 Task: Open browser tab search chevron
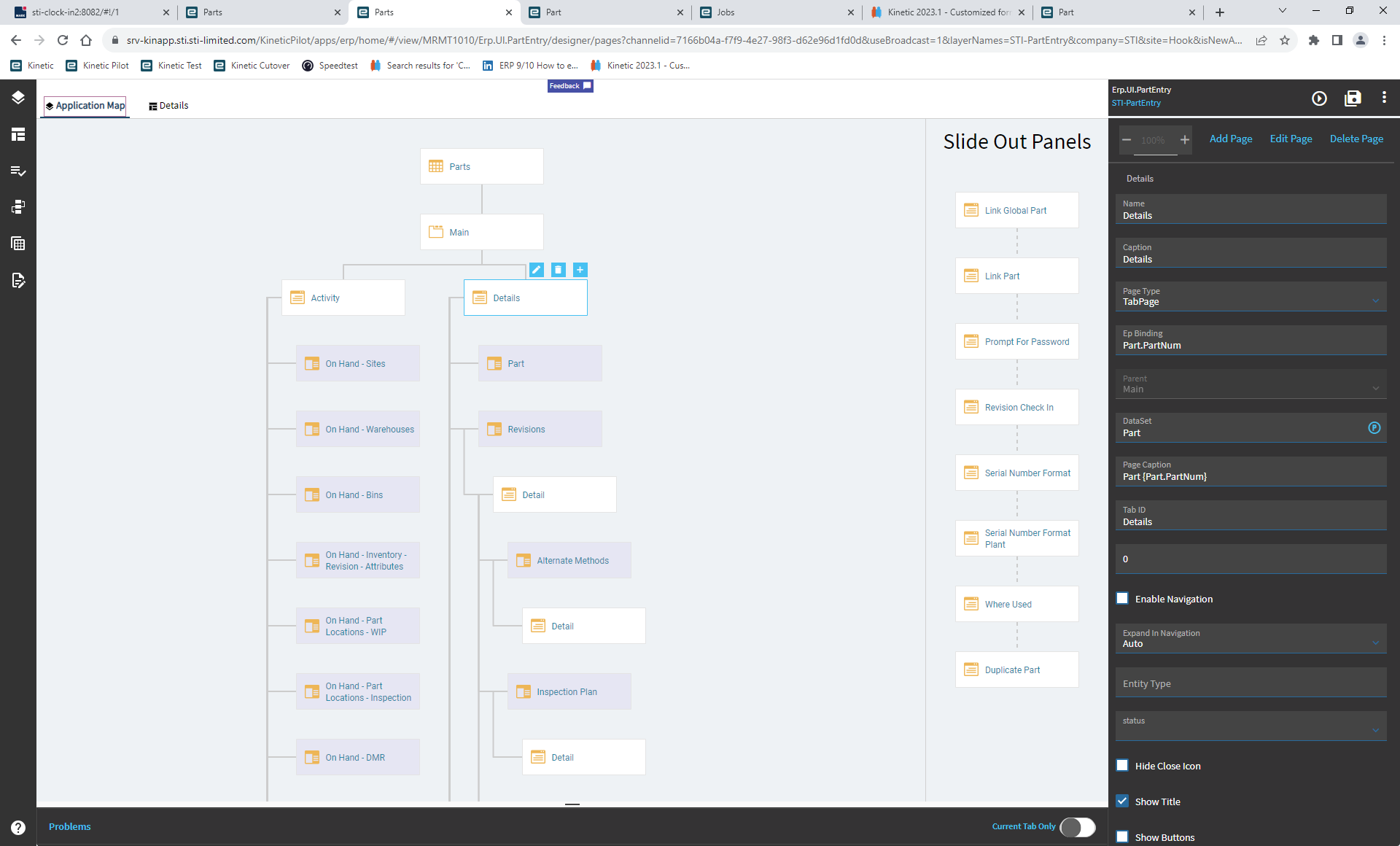coord(1283,11)
